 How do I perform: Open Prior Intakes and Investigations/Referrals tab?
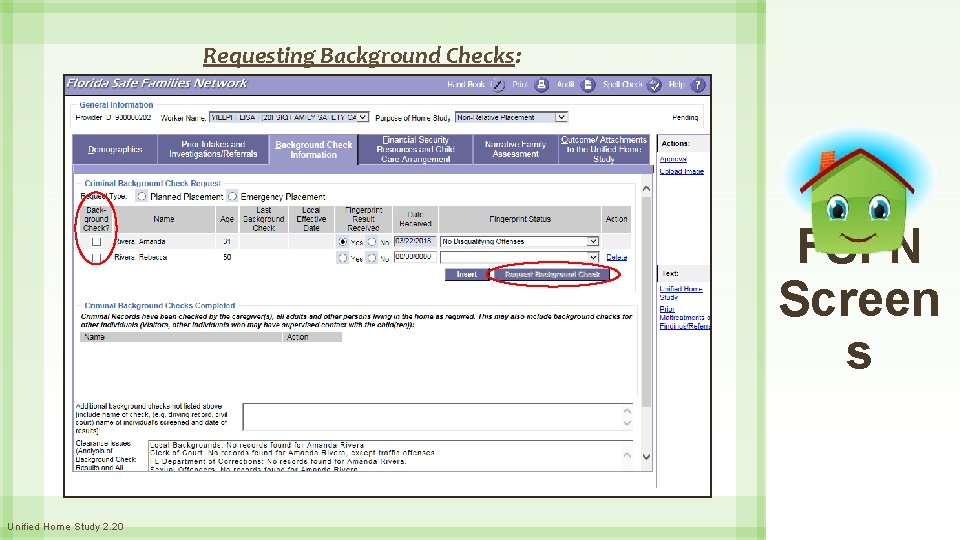tap(213, 149)
